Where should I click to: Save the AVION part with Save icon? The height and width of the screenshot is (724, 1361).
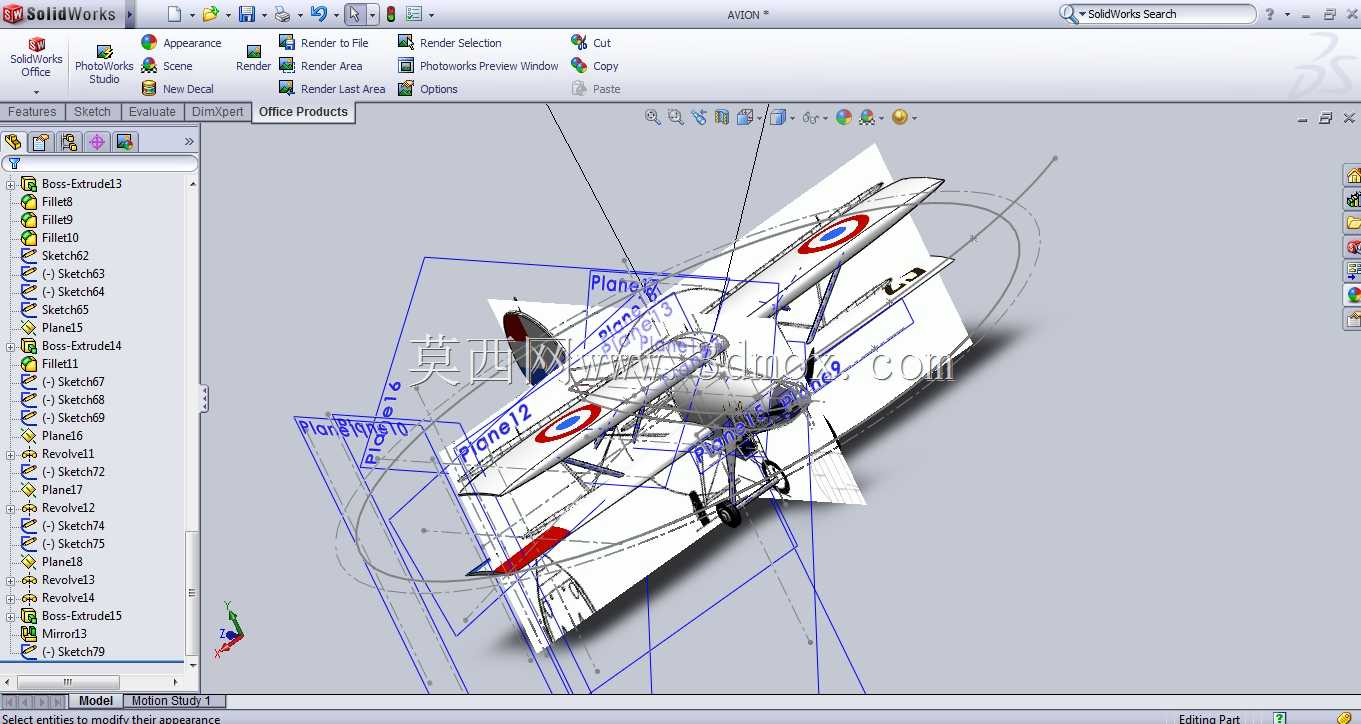[246, 14]
